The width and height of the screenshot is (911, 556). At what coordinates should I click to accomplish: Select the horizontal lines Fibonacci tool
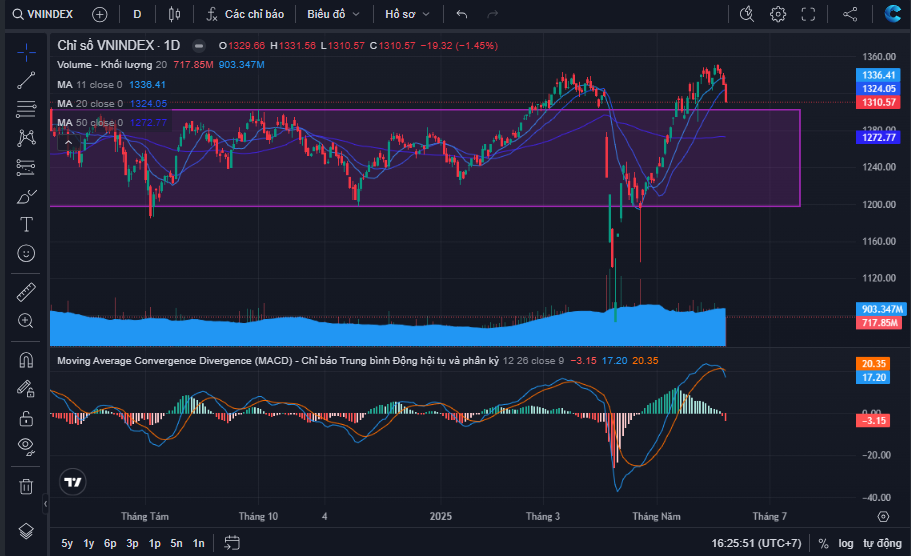click(26, 109)
